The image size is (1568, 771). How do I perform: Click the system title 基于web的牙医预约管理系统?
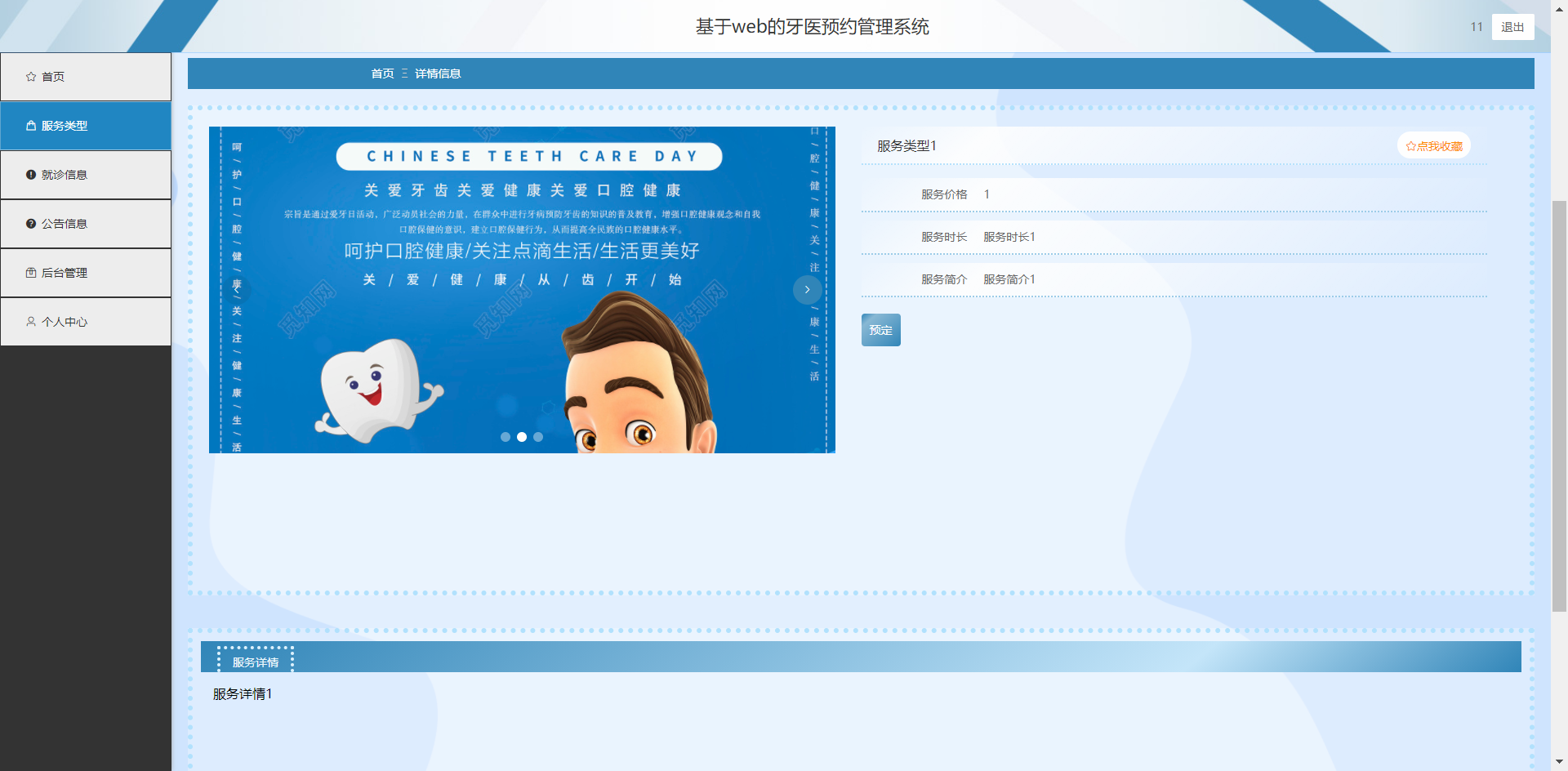[813, 27]
